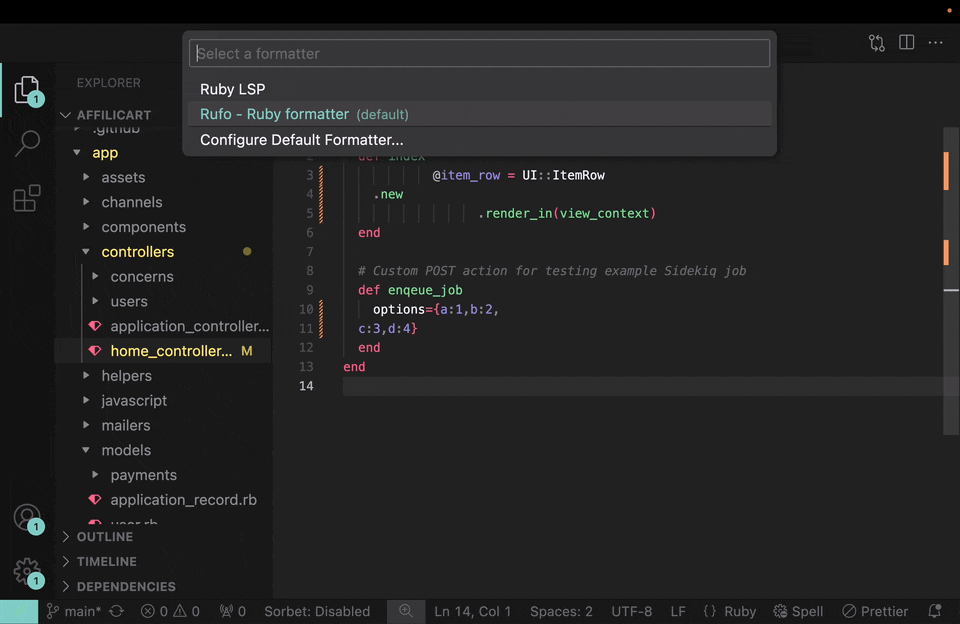Viewport: 960px width, 624px height.
Task: Open the Explorer view icon
Action: tap(28, 90)
